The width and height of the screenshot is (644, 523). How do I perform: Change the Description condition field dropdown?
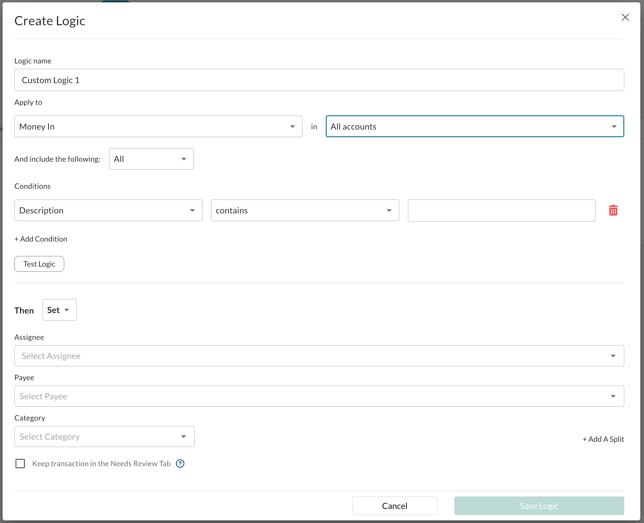pyautogui.click(x=108, y=210)
